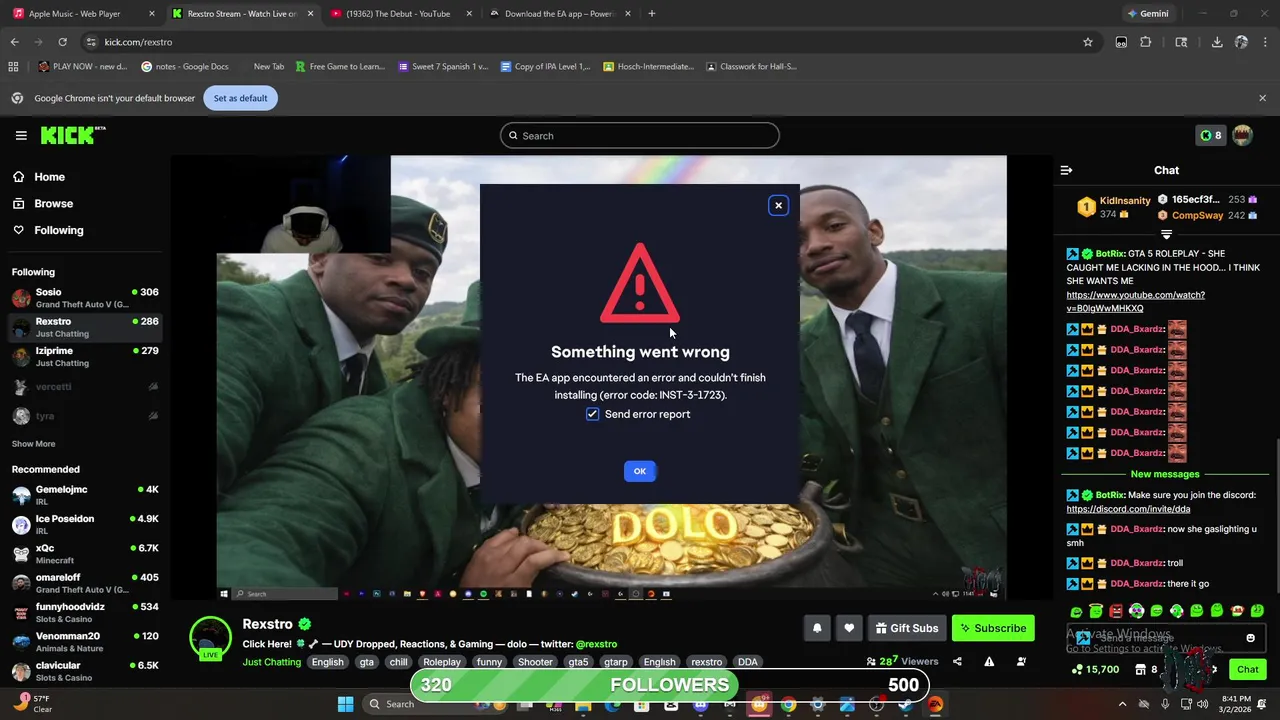Open the Kick points balance showing 8
1280x720 pixels.
click(1211, 135)
